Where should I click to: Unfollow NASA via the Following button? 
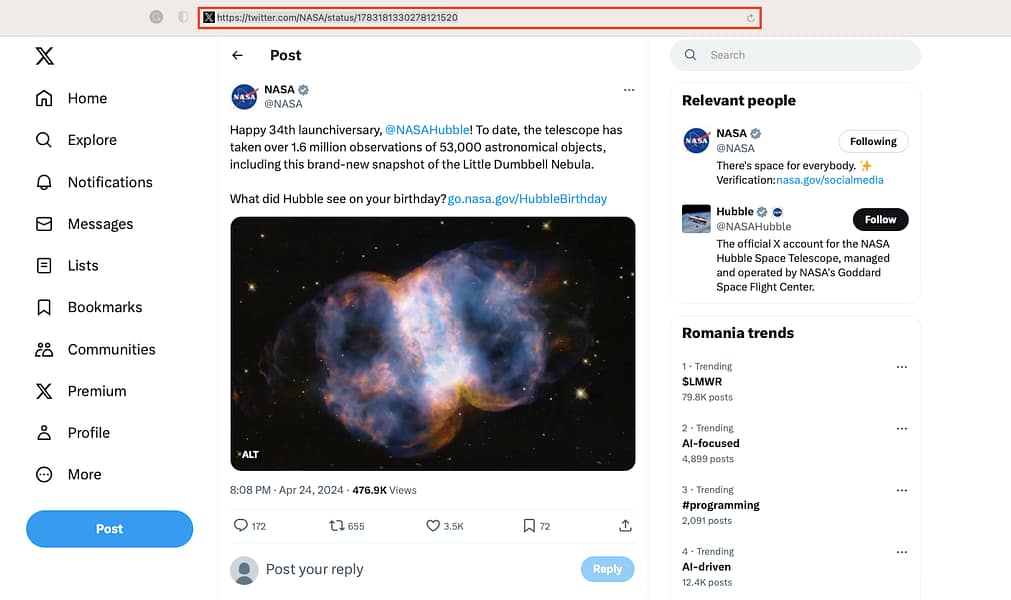pyautogui.click(x=872, y=141)
